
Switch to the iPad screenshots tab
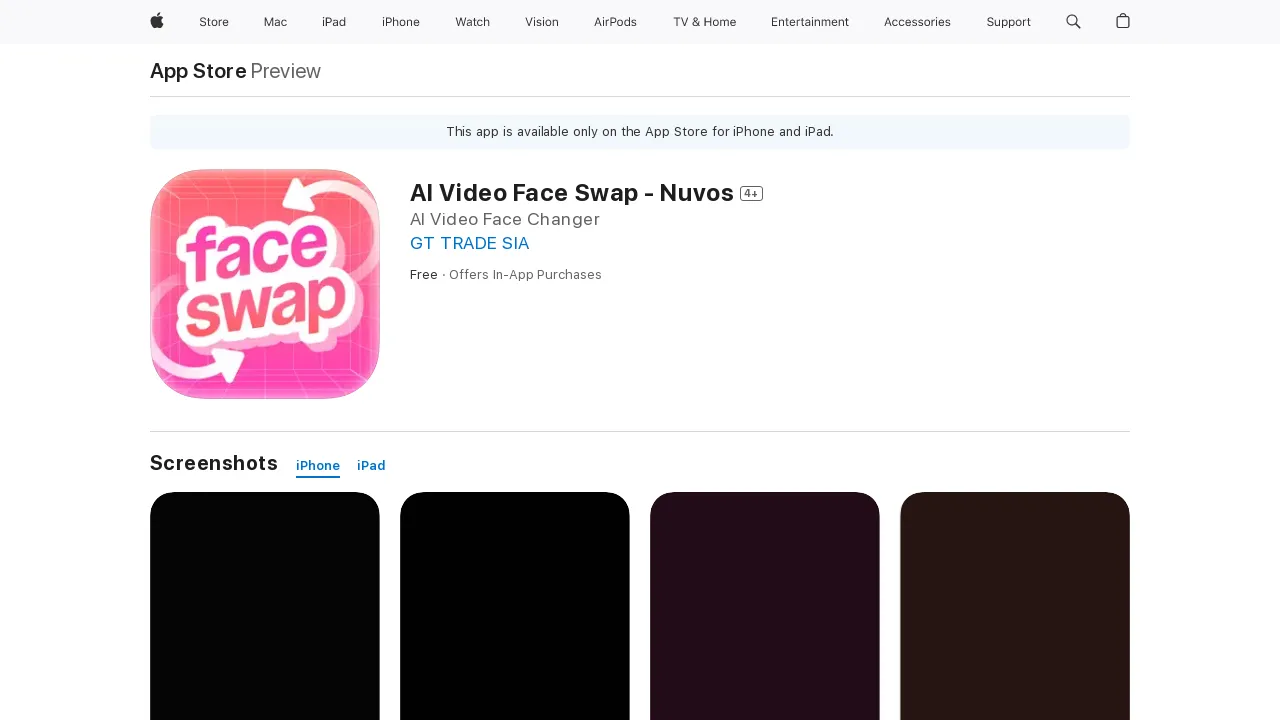click(371, 466)
